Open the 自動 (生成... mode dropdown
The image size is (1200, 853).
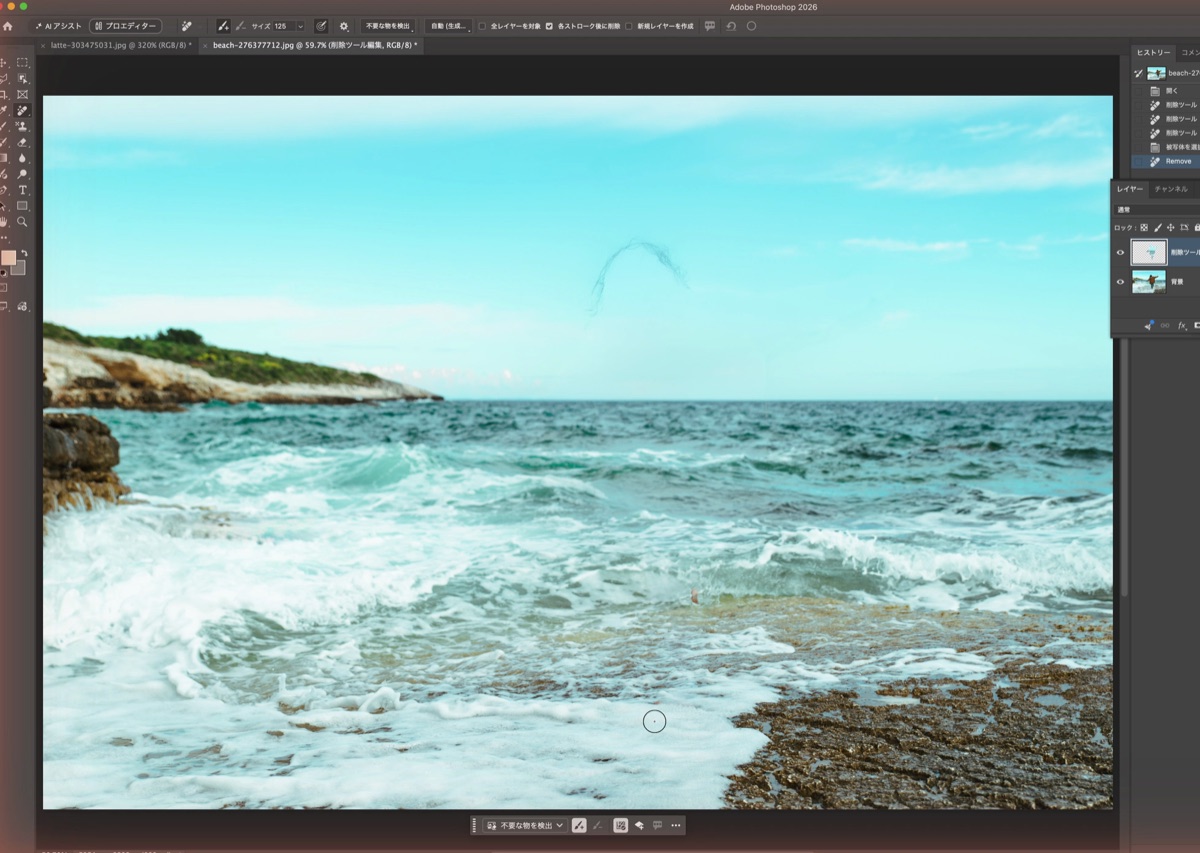448,26
